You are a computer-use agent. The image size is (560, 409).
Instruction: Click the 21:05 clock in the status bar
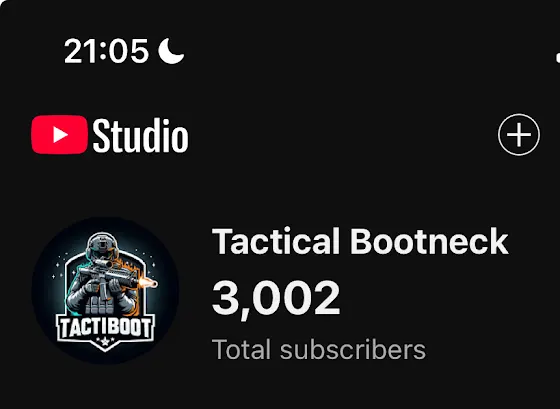coord(106,51)
